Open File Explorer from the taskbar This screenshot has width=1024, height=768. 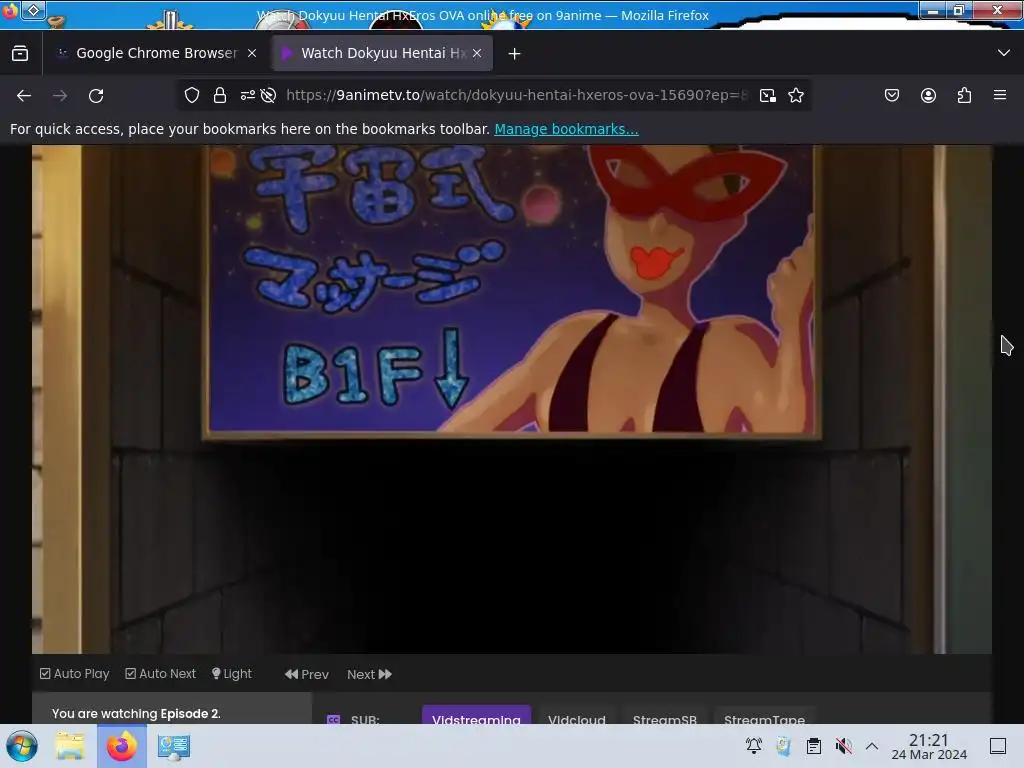pyautogui.click(x=70, y=746)
